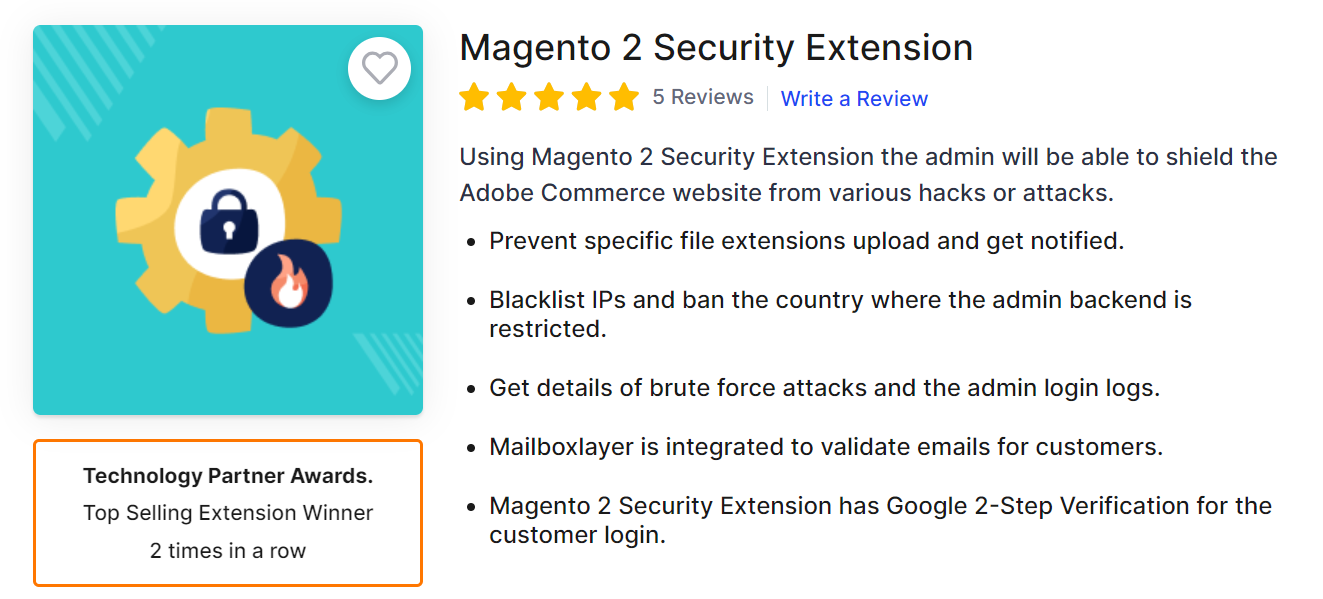The height and width of the screenshot is (599, 1323).
Task: Open the 5 Reviews link
Action: (x=703, y=97)
